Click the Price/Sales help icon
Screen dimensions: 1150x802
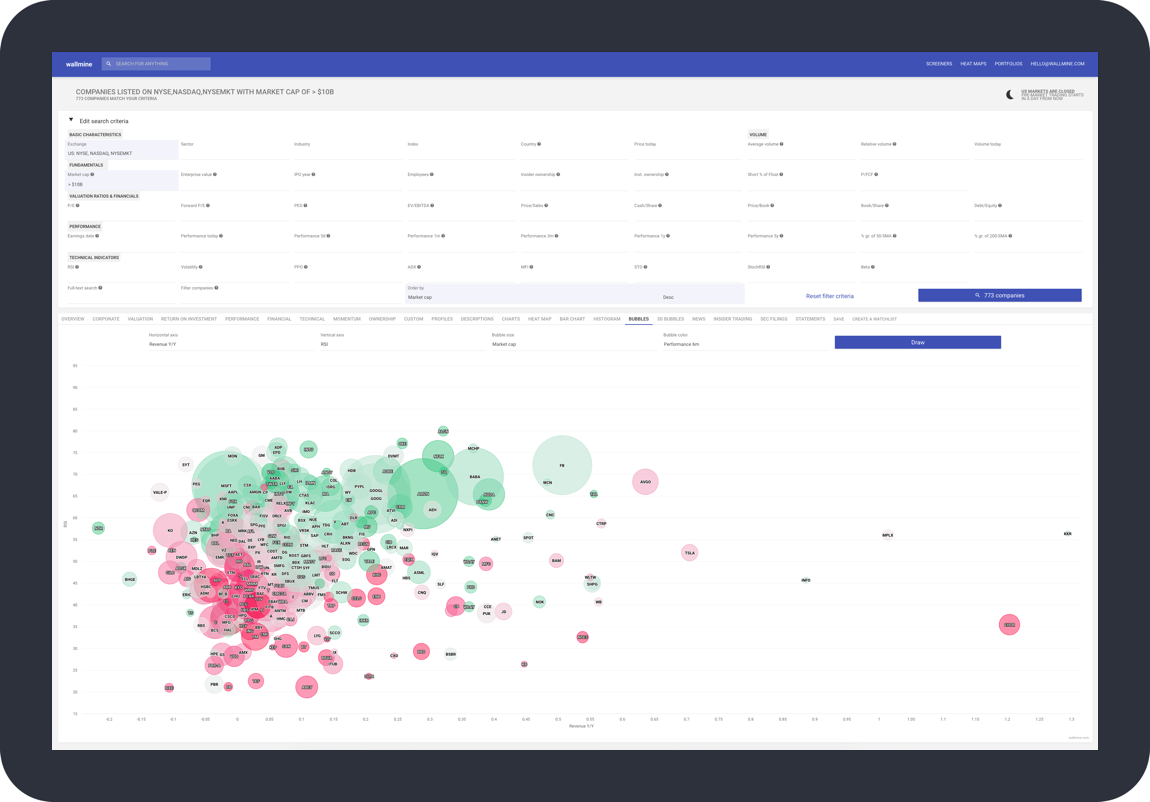point(546,205)
